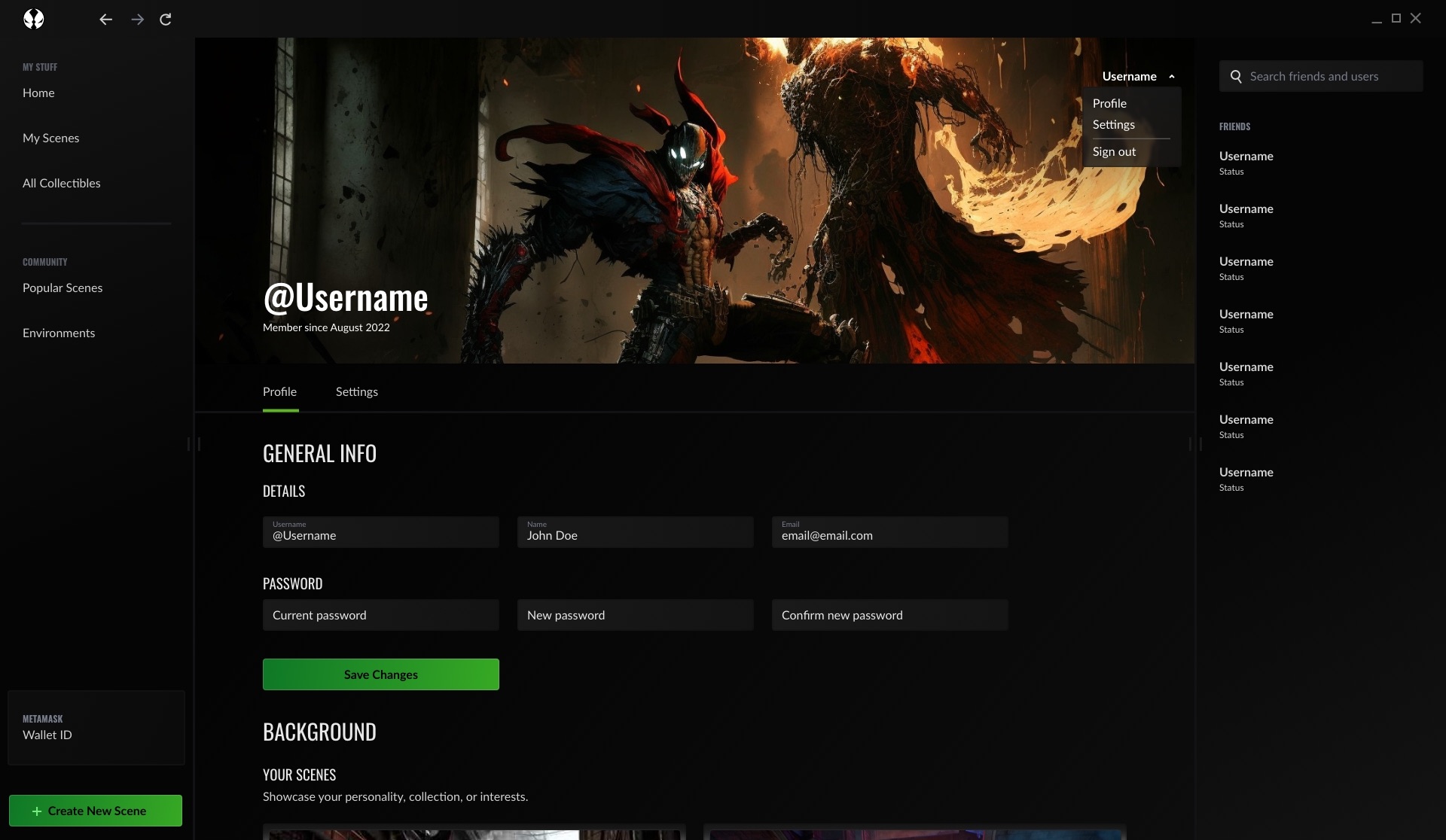Maximize the application window
The image size is (1446, 840).
pos(1396,19)
